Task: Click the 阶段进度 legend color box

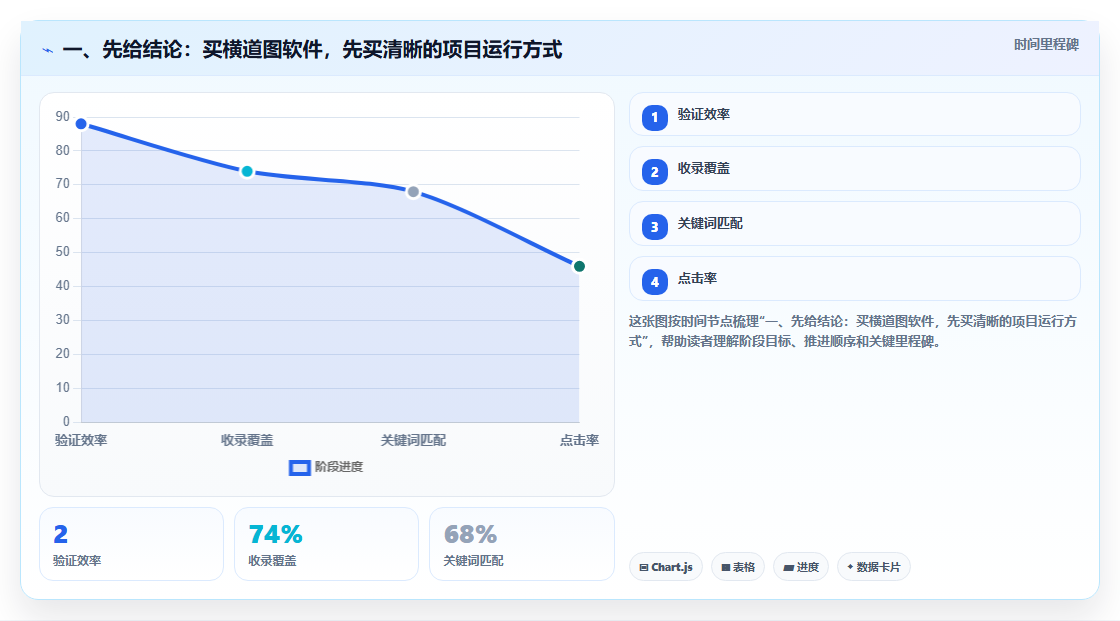Action: pyautogui.click(x=299, y=468)
